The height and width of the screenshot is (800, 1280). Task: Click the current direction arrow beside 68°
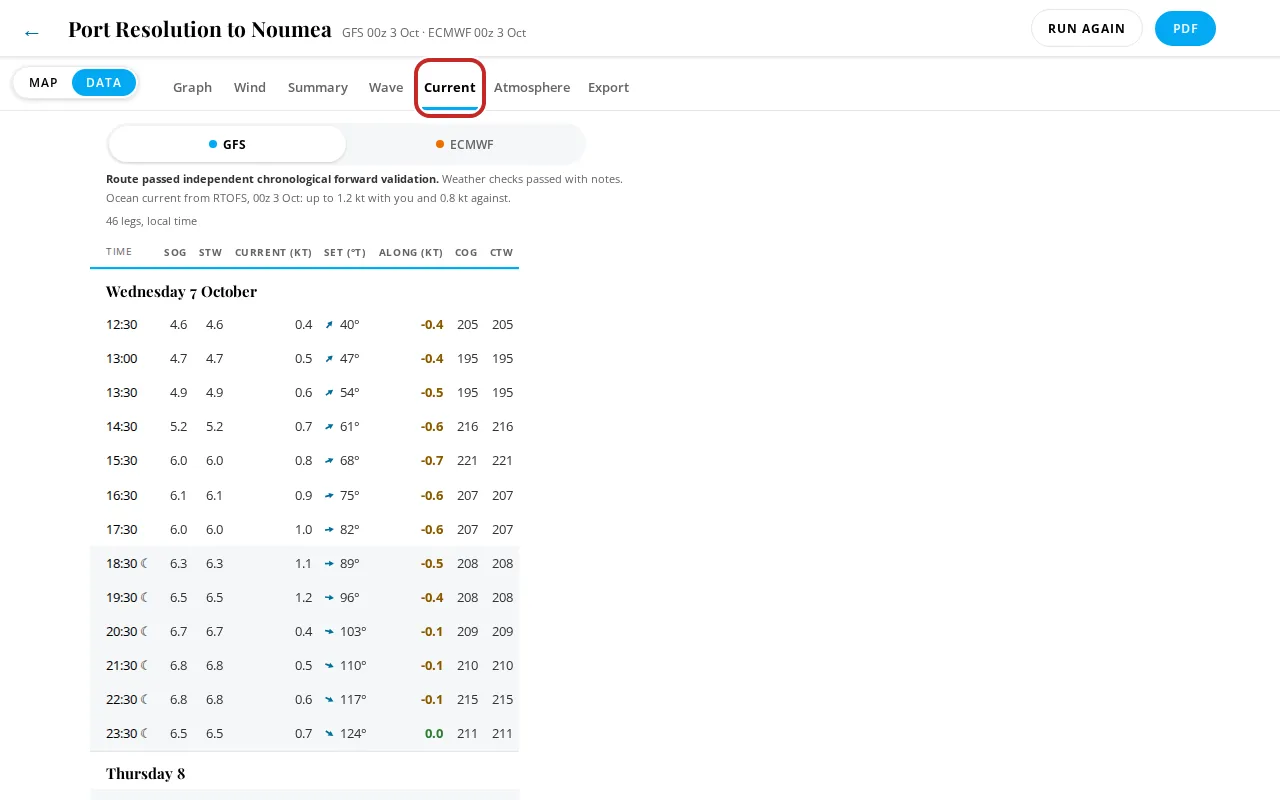[x=329, y=461]
